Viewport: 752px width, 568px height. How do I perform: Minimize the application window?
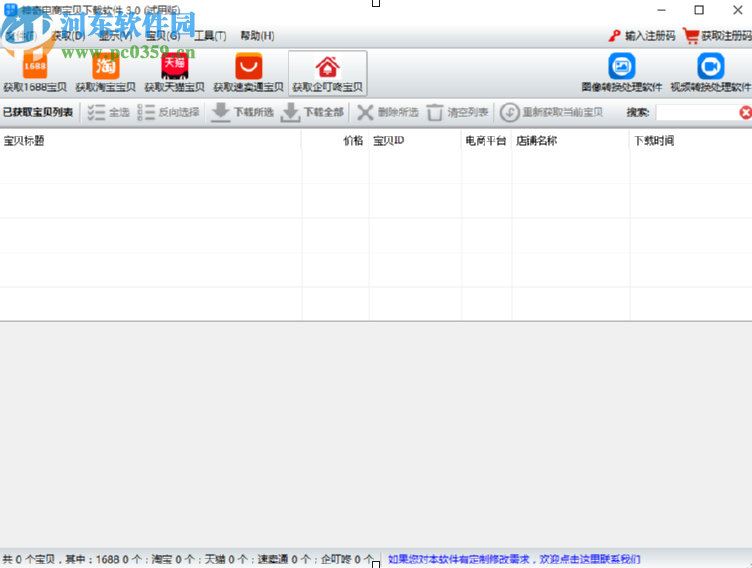661,10
